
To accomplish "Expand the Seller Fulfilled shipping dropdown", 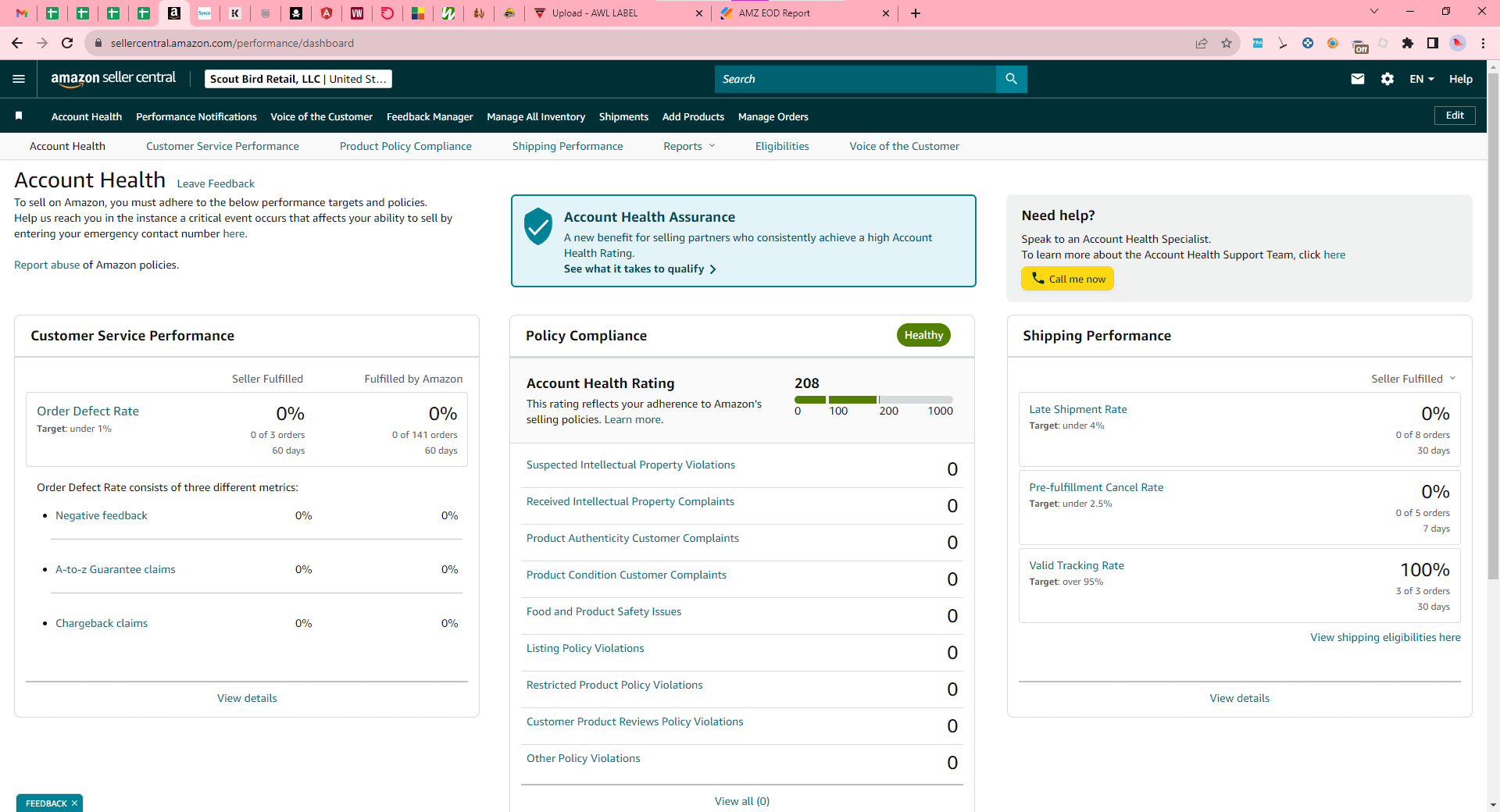I will click(1413, 379).
